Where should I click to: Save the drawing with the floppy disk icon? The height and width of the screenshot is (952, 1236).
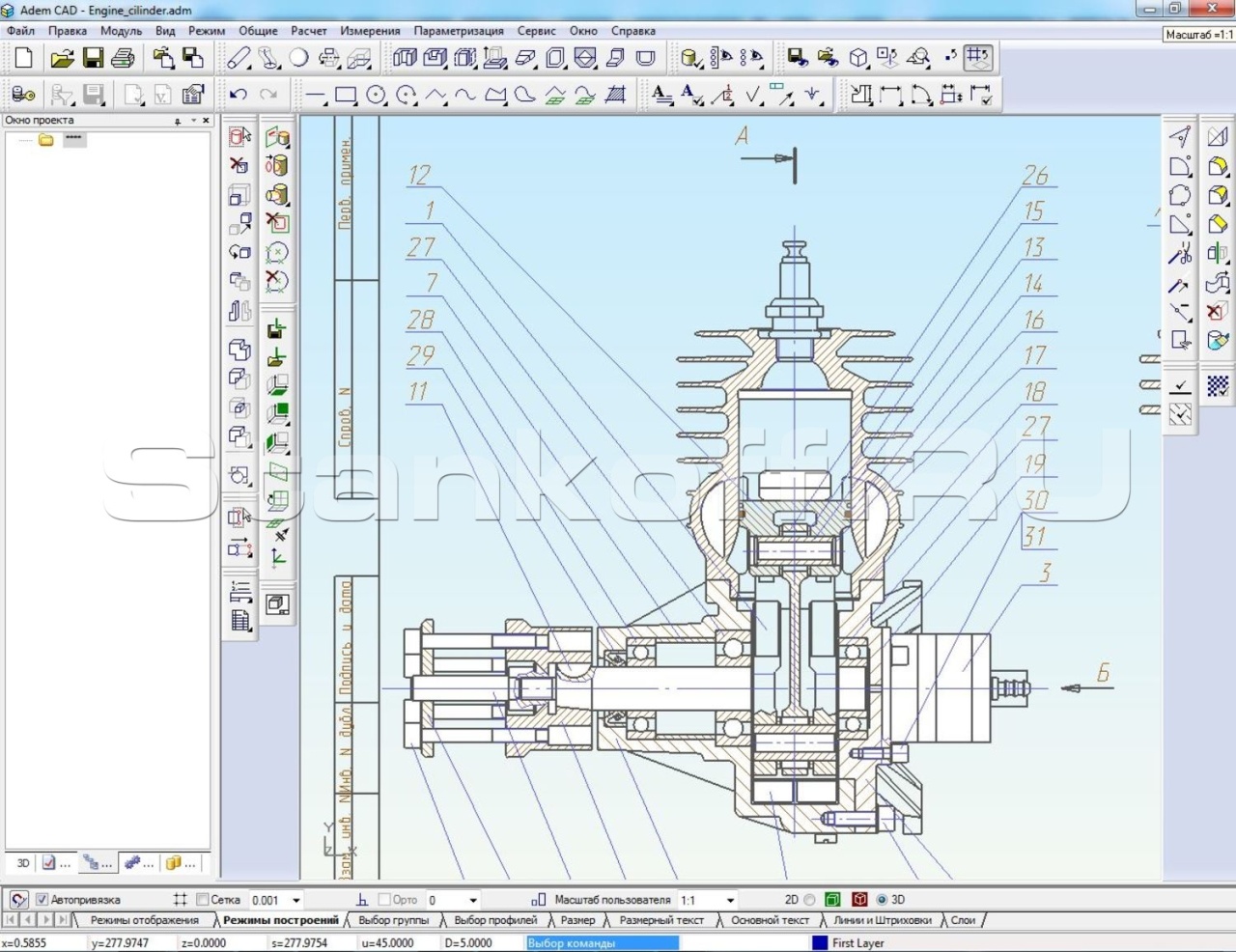tap(93, 59)
